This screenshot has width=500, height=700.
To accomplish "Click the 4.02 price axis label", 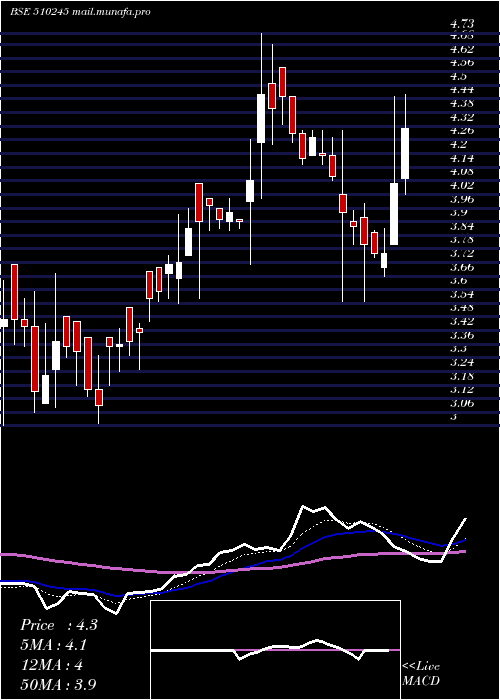I will tap(462, 185).
